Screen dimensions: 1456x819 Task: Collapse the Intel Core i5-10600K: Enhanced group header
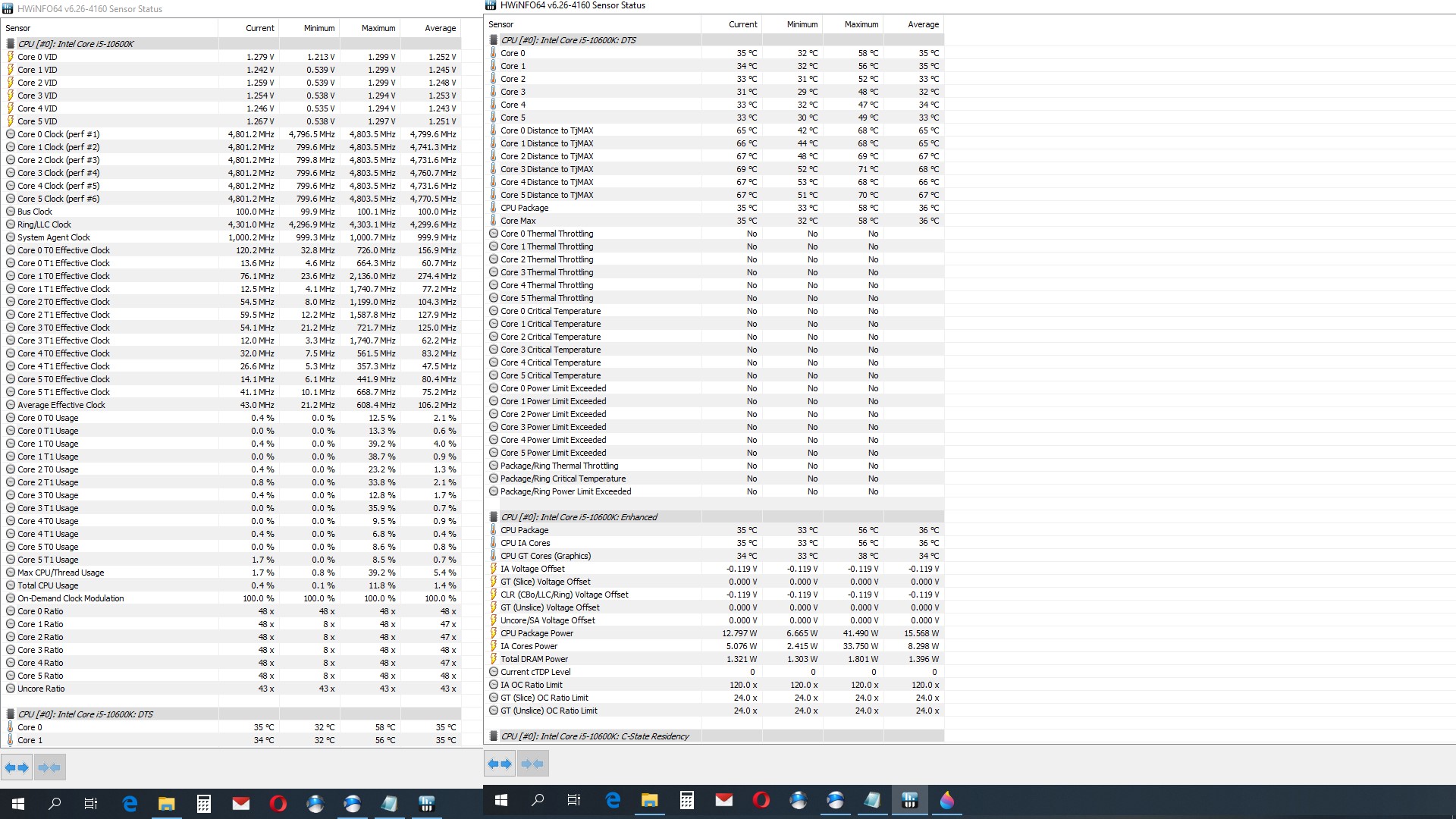pos(579,517)
